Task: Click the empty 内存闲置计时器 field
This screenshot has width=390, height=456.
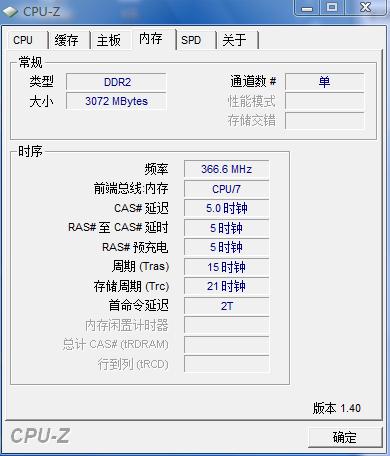Action: pos(226,325)
